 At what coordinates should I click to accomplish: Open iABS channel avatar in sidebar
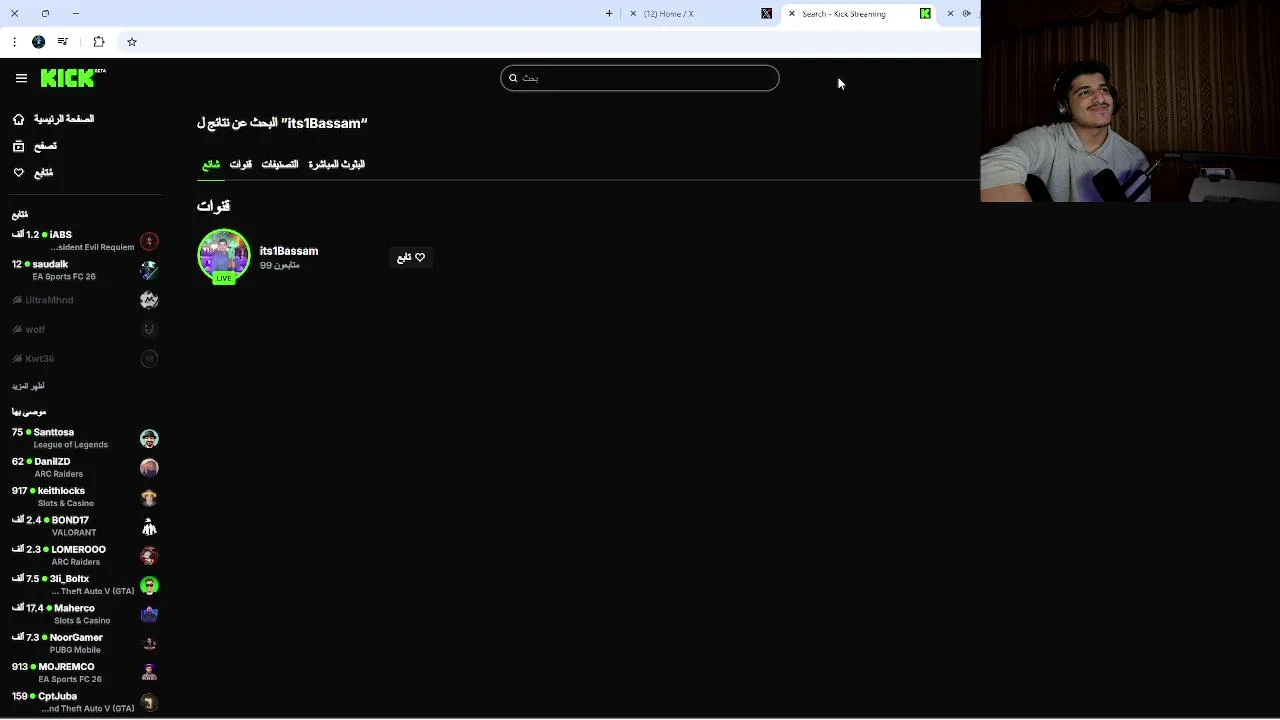tap(149, 241)
